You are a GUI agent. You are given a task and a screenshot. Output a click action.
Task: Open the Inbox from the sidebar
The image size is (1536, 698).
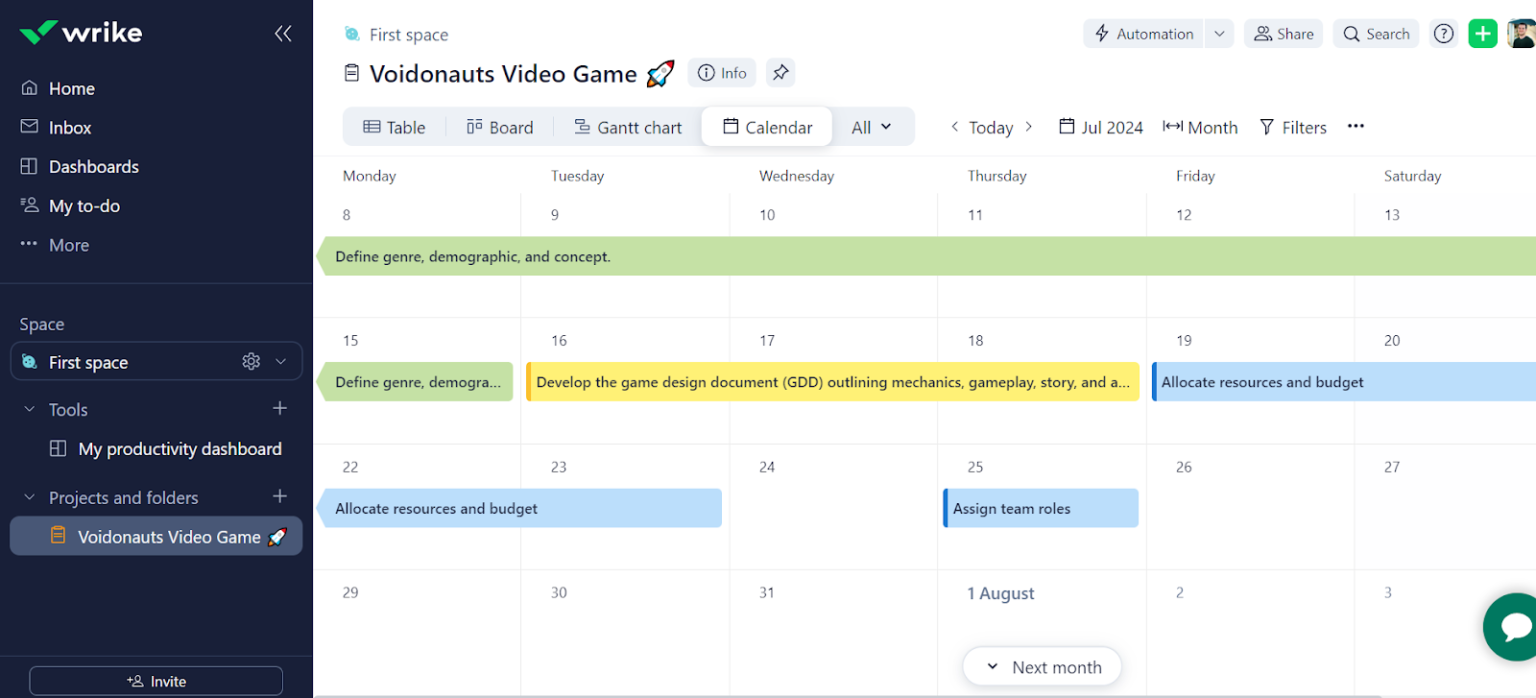(x=70, y=127)
